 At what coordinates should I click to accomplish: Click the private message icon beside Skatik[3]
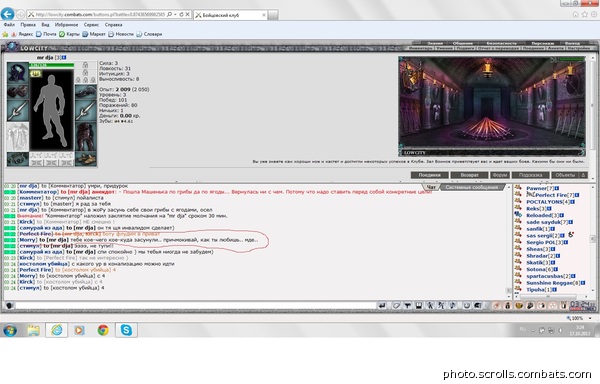518,262
